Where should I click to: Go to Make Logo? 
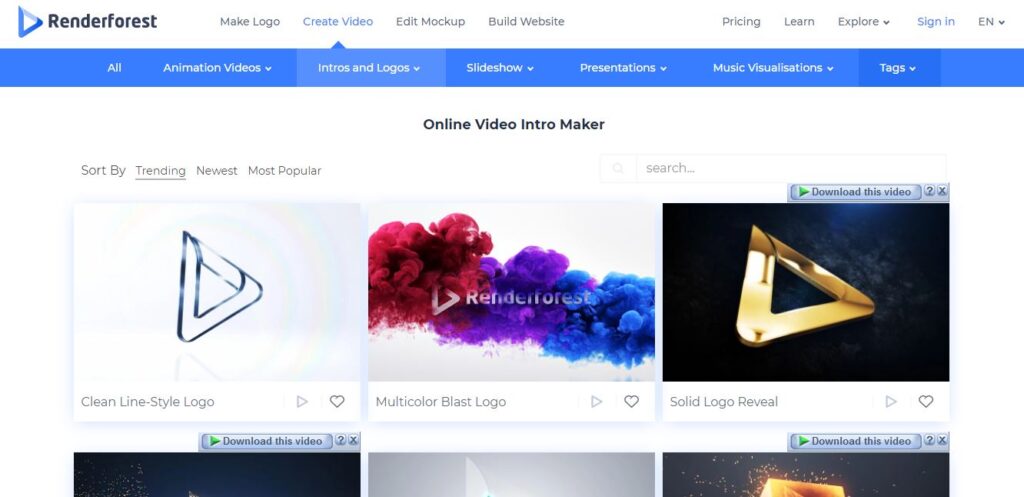[x=250, y=22]
